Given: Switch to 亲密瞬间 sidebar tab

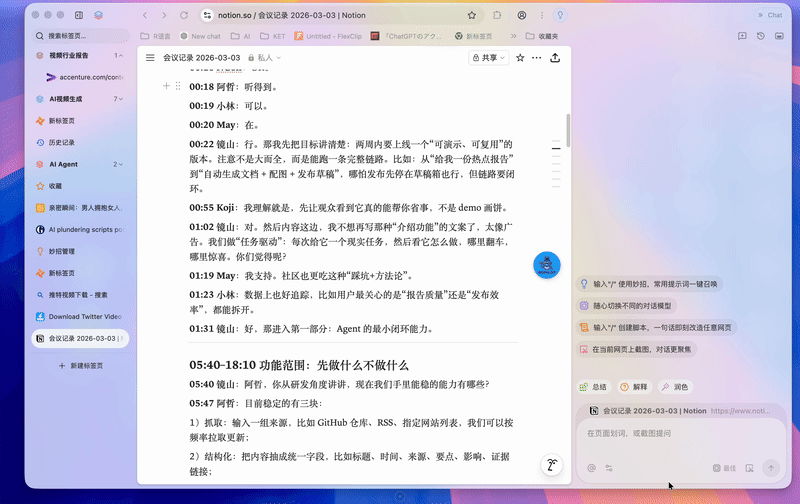Looking at the screenshot, I should click(80, 208).
